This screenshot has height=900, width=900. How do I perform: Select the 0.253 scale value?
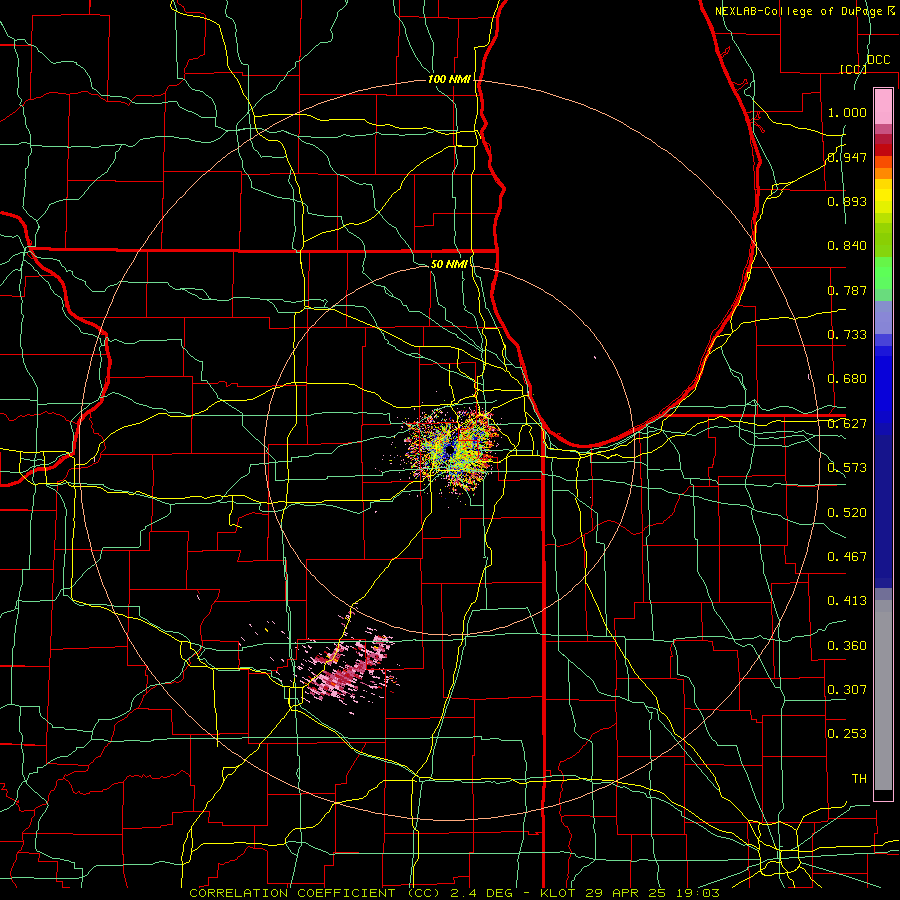coord(847,734)
